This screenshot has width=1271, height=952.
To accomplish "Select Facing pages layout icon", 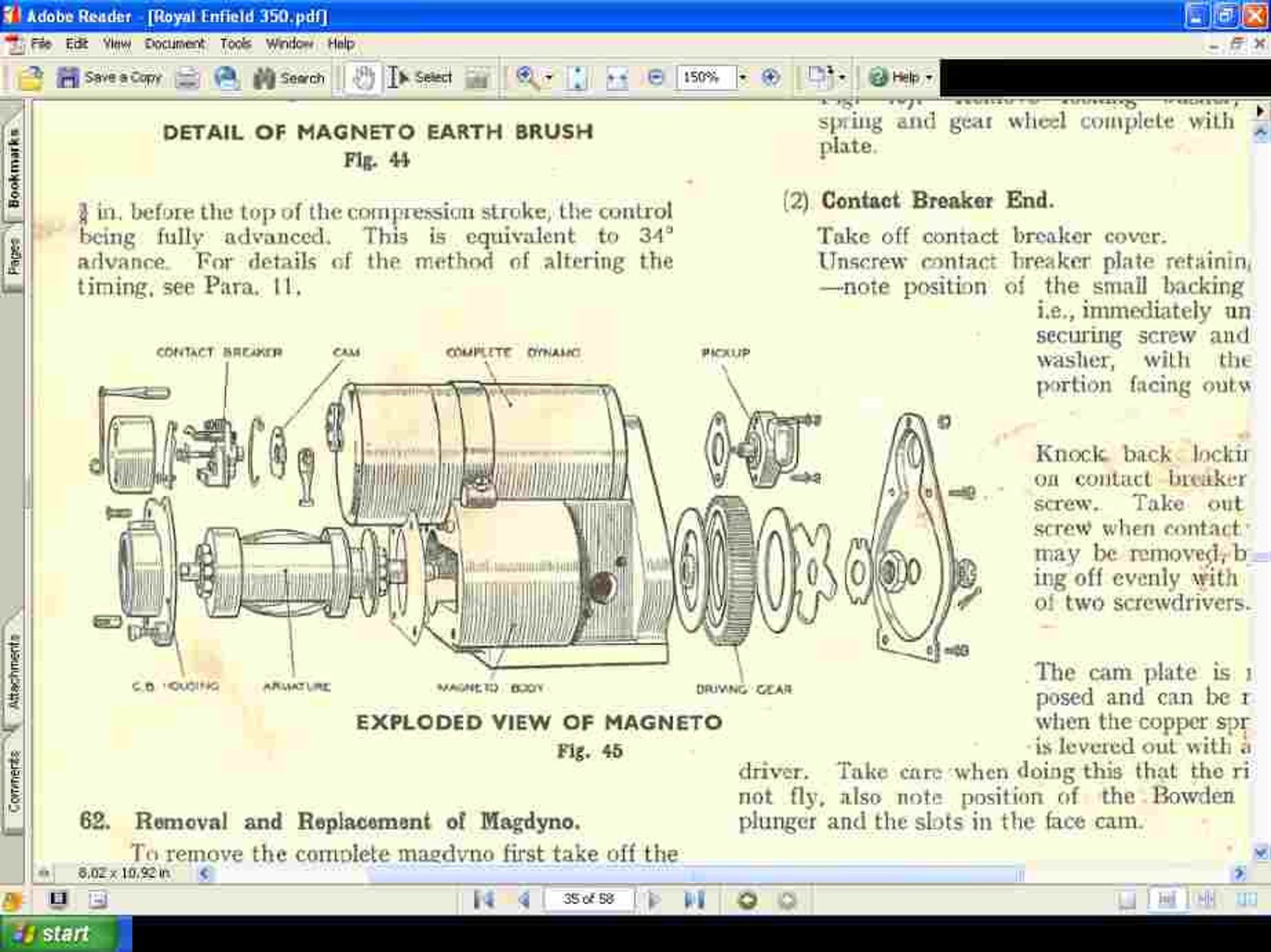I will tap(1246, 901).
